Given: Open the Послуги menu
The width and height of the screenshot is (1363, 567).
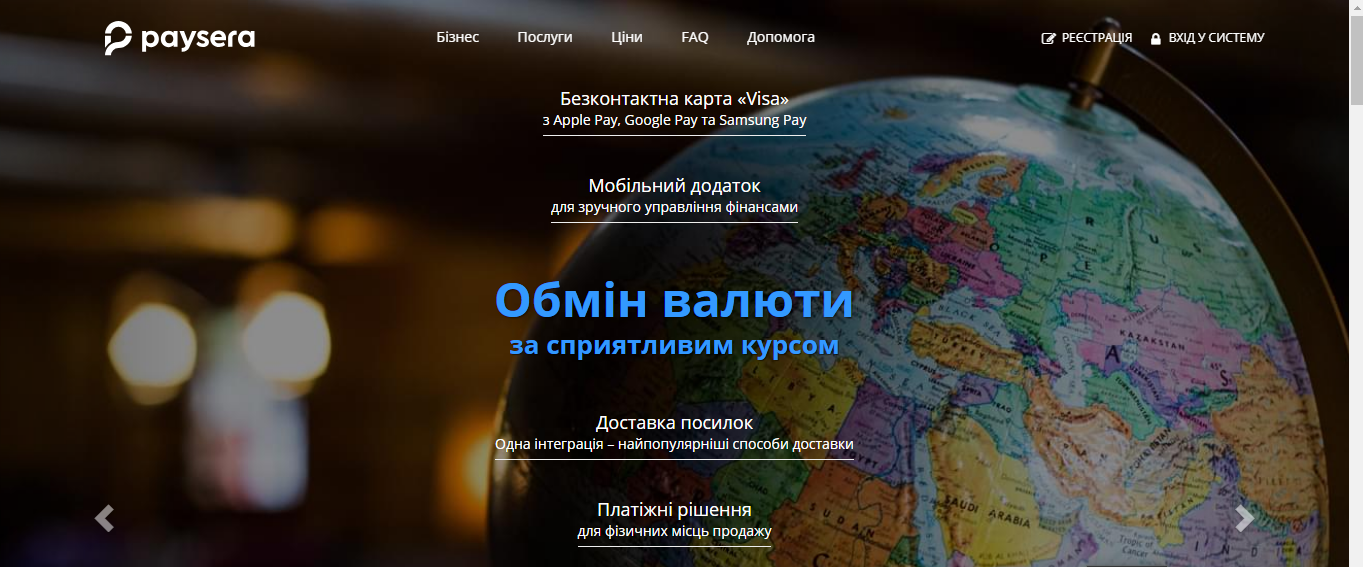Looking at the screenshot, I should pos(545,37).
